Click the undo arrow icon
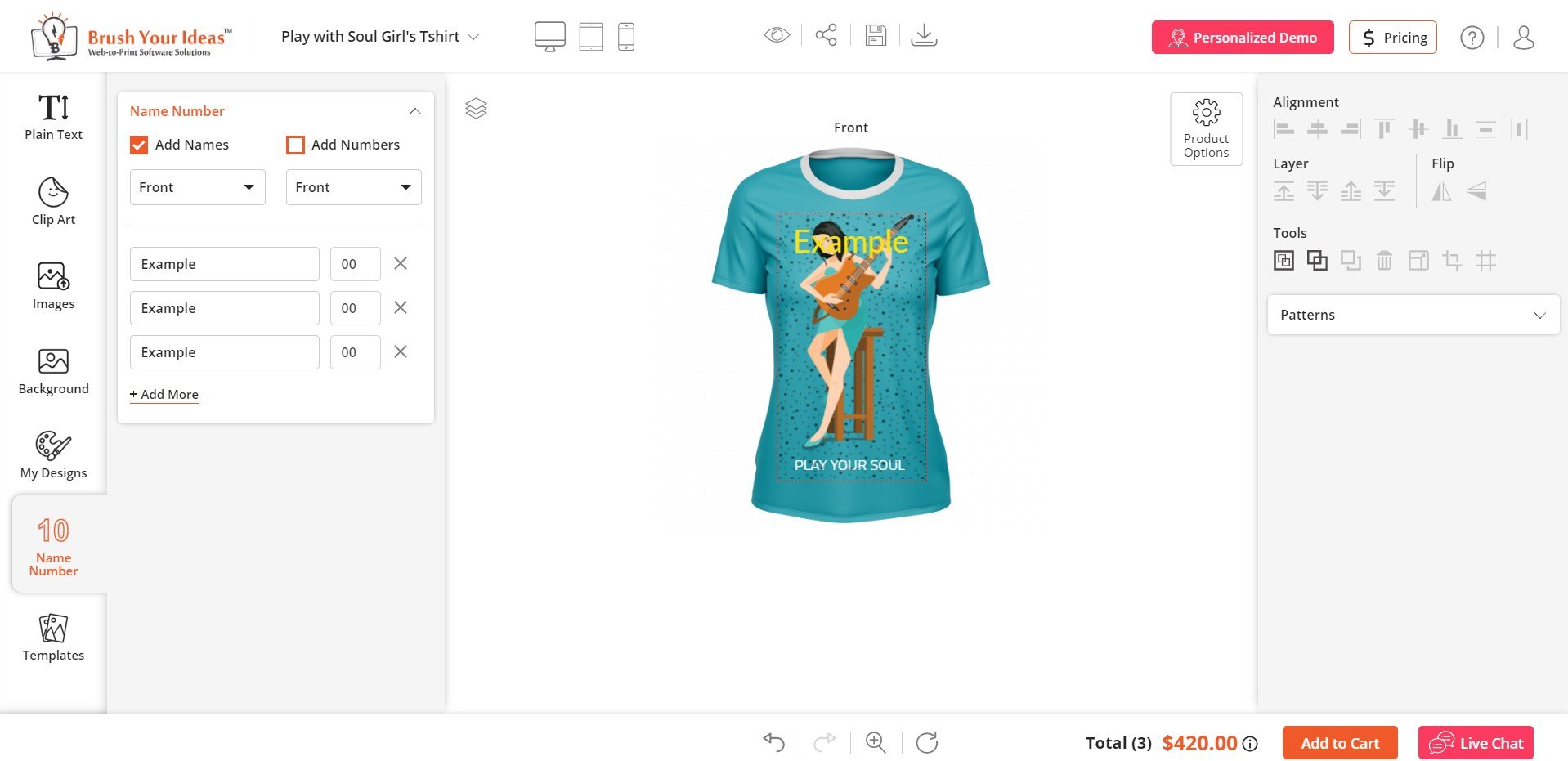 773,742
